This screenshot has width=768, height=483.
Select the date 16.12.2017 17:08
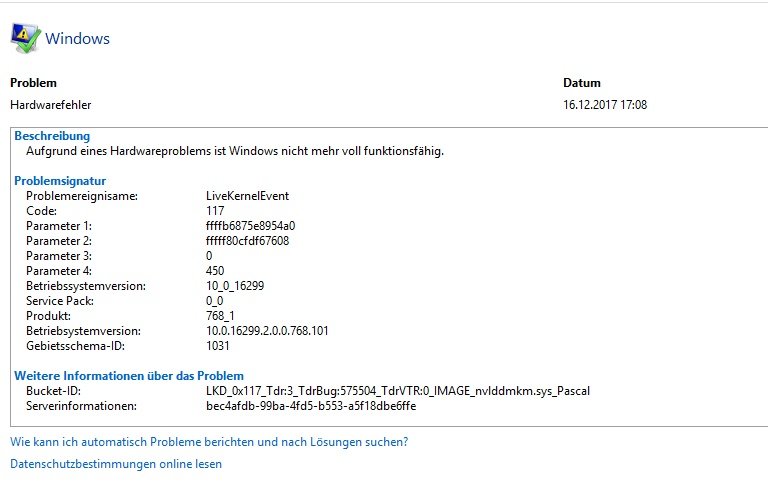tap(605, 105)
